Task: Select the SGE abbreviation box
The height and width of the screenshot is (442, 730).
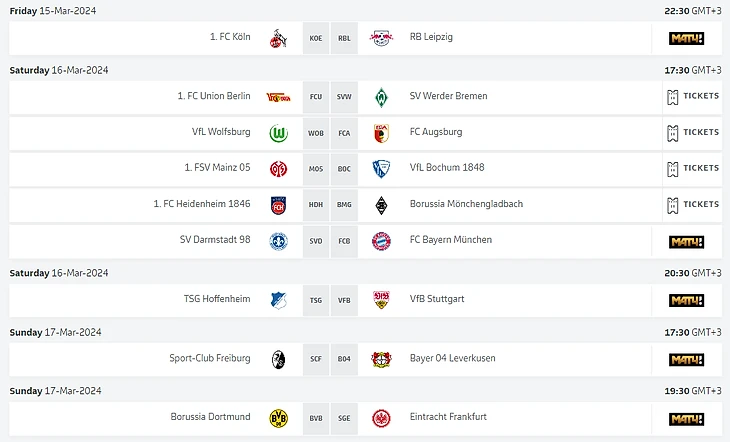Action: 344,418
